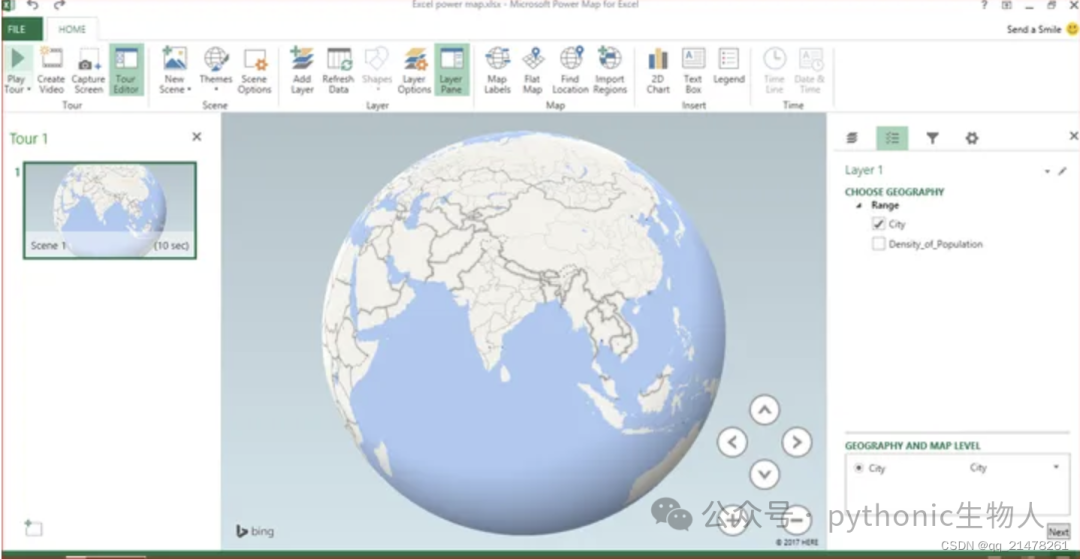Open Play Tour dropdown arrow
The width and height of the screenshot is (1080, 559).
click(28, 90)
